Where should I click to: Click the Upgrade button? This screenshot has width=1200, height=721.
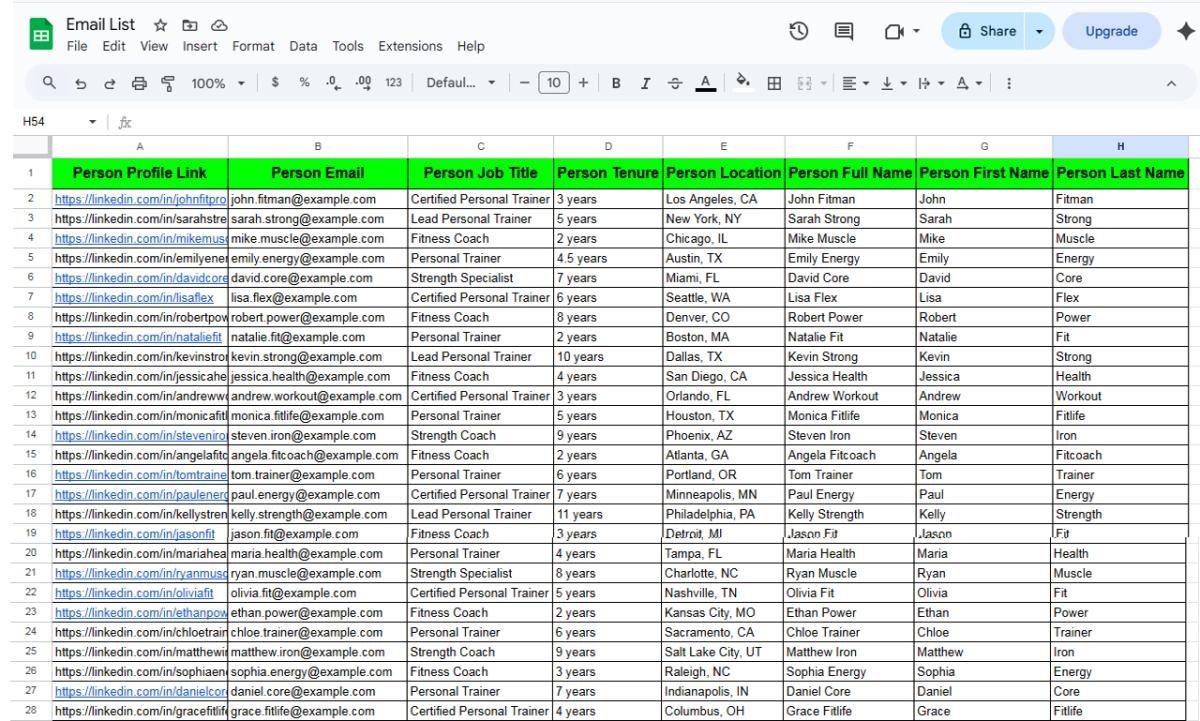(x=1111, y=31)
